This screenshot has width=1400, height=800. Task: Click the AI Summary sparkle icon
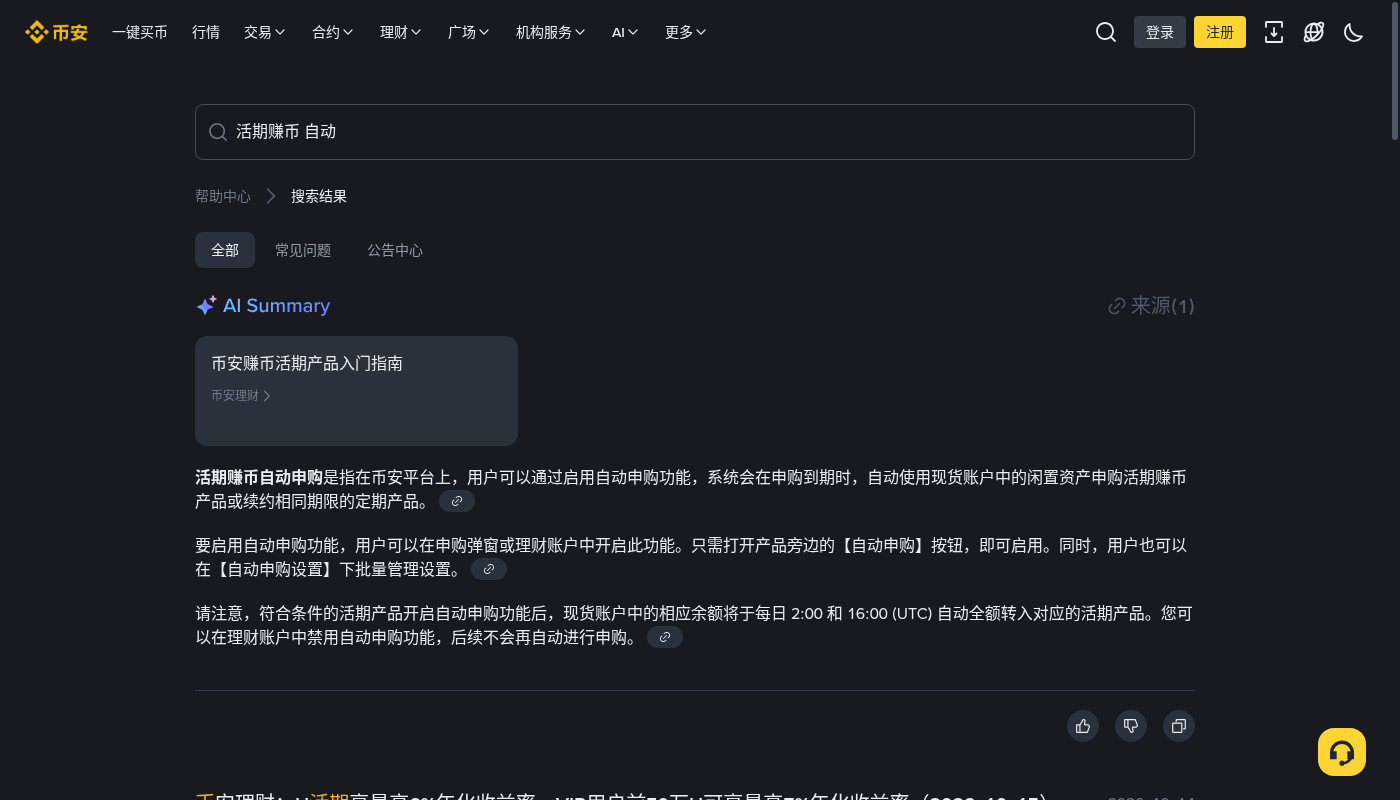coord(206,306)
